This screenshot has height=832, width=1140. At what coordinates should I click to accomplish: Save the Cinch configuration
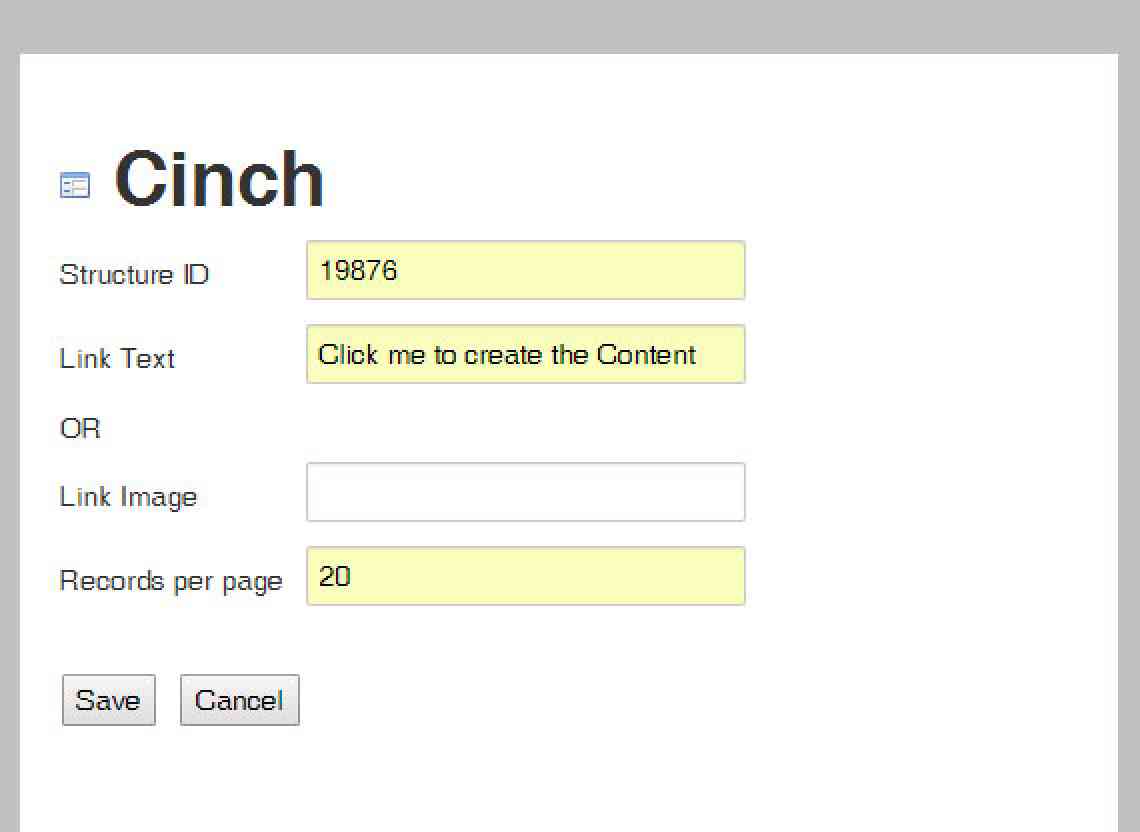point(109,700)
